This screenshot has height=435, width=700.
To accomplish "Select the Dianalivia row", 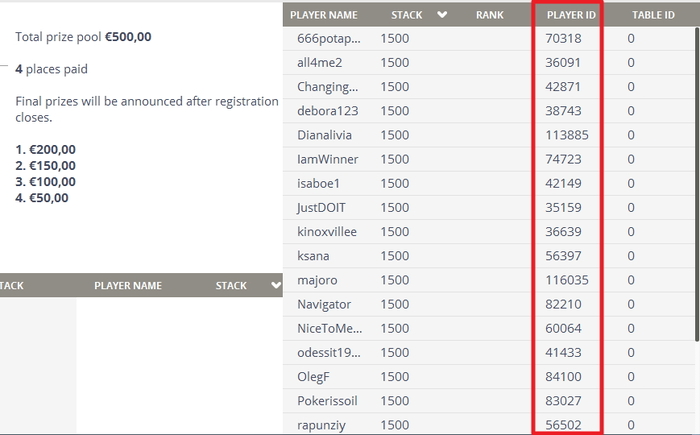I will point(489,135).
